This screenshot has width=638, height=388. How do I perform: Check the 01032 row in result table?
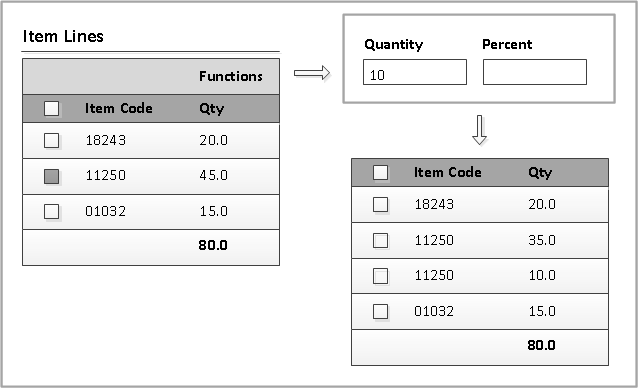(x=380, y=312)
